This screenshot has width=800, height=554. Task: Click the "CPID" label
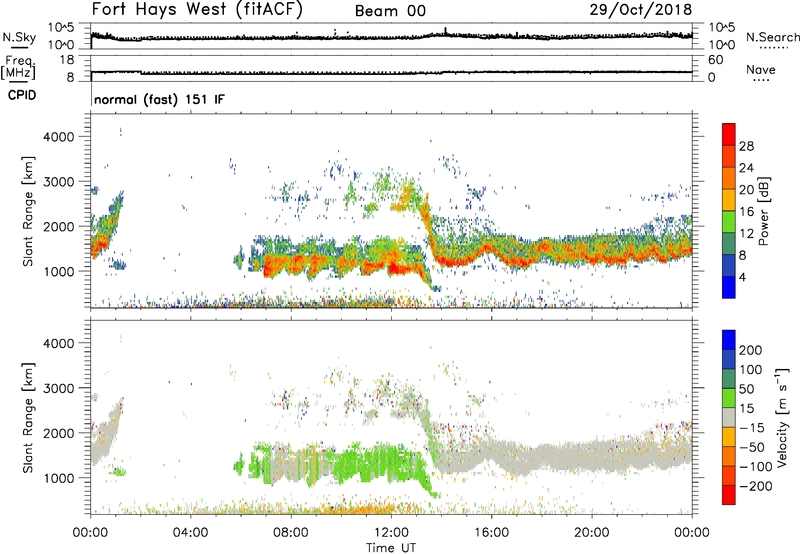[22, 95]
